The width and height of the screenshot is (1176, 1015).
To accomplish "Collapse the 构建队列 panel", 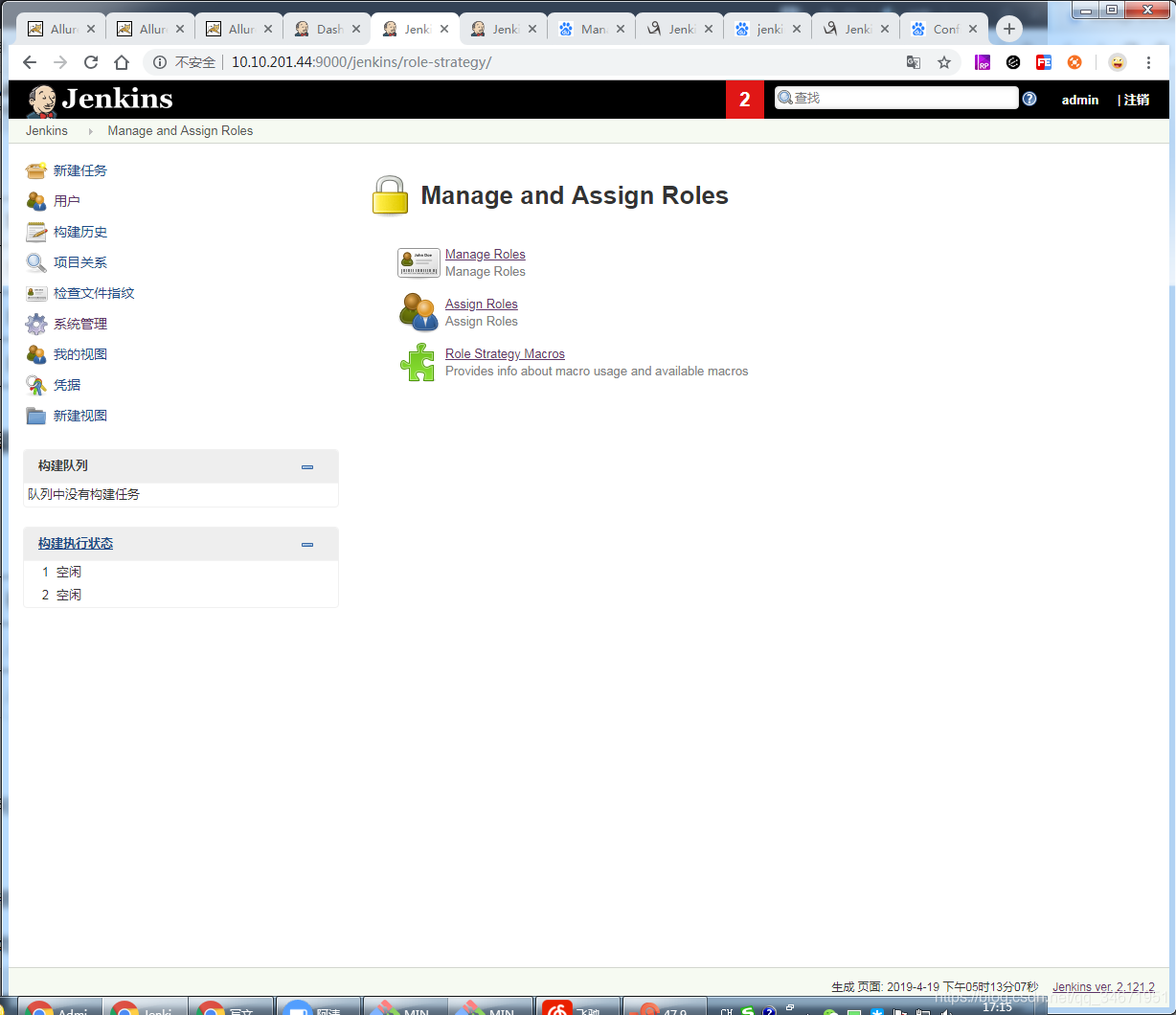I will tap(307, 466).
